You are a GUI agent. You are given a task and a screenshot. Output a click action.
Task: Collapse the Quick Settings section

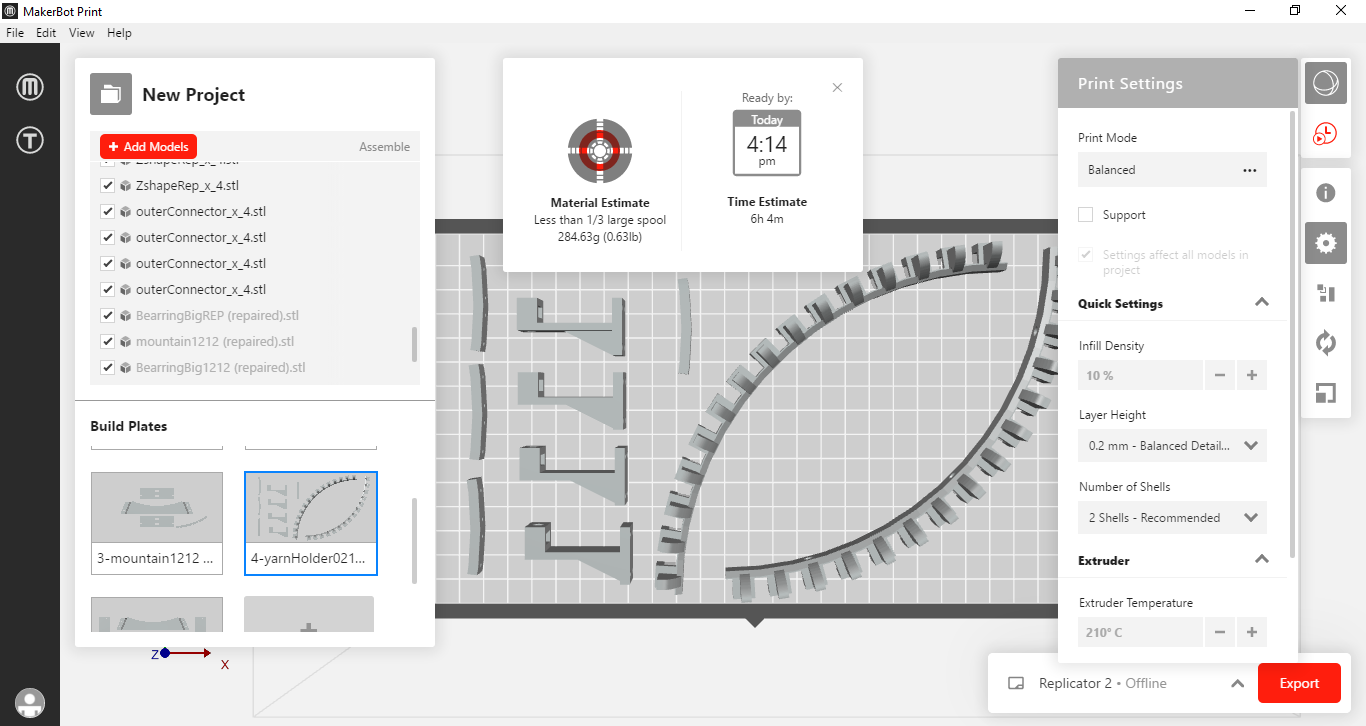tap(1262, 303)
